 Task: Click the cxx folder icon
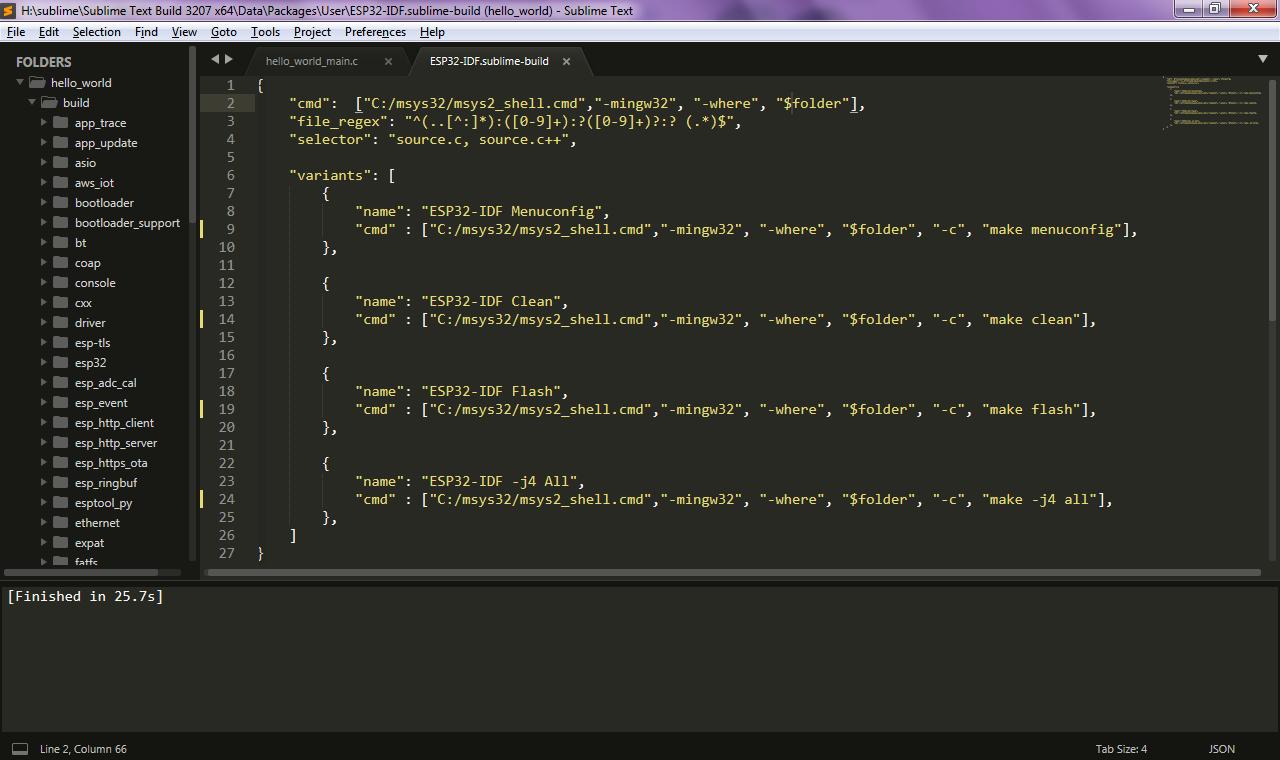(60, 303)
